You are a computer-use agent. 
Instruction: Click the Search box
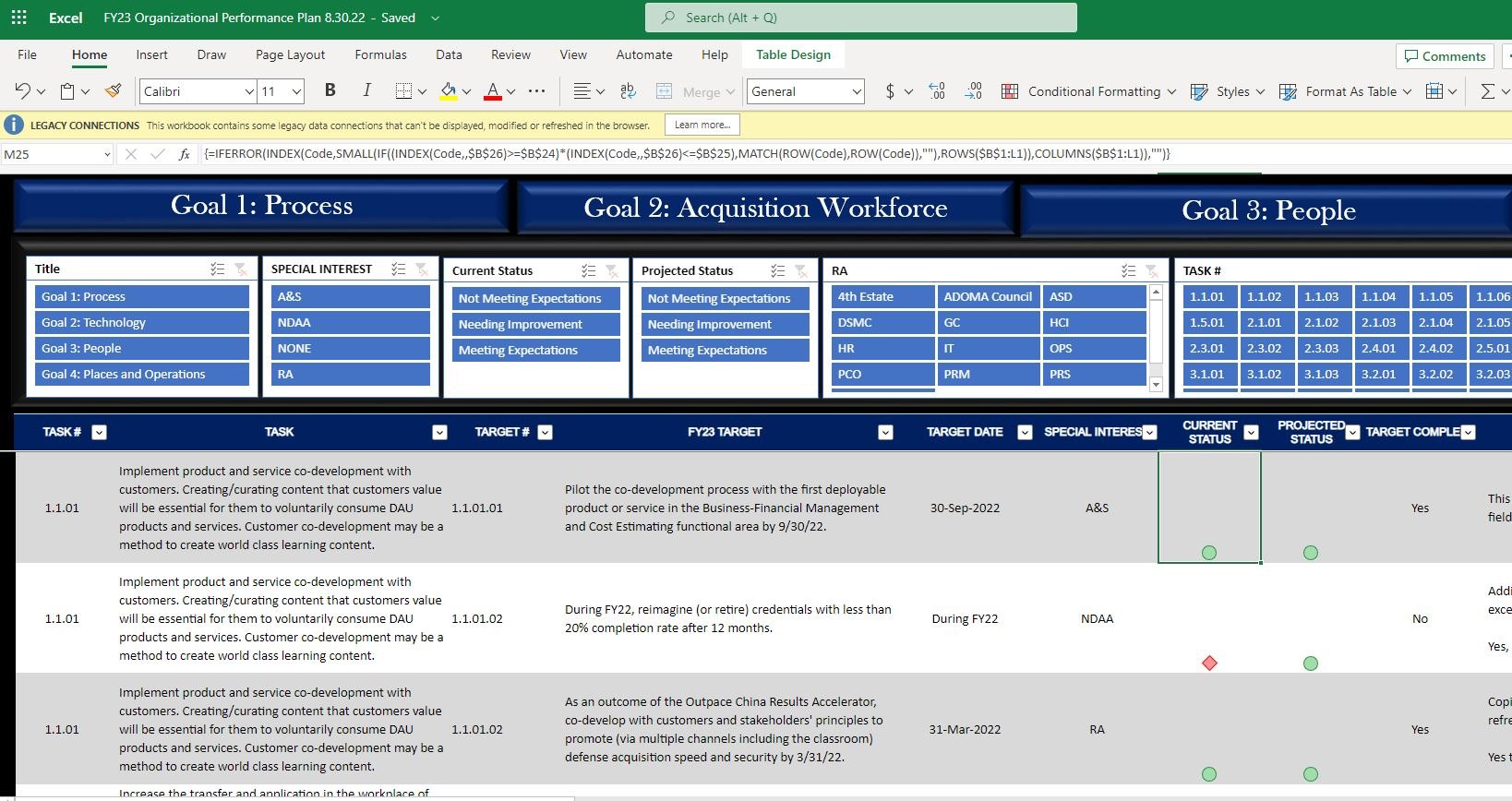click(x=860, y=18)
